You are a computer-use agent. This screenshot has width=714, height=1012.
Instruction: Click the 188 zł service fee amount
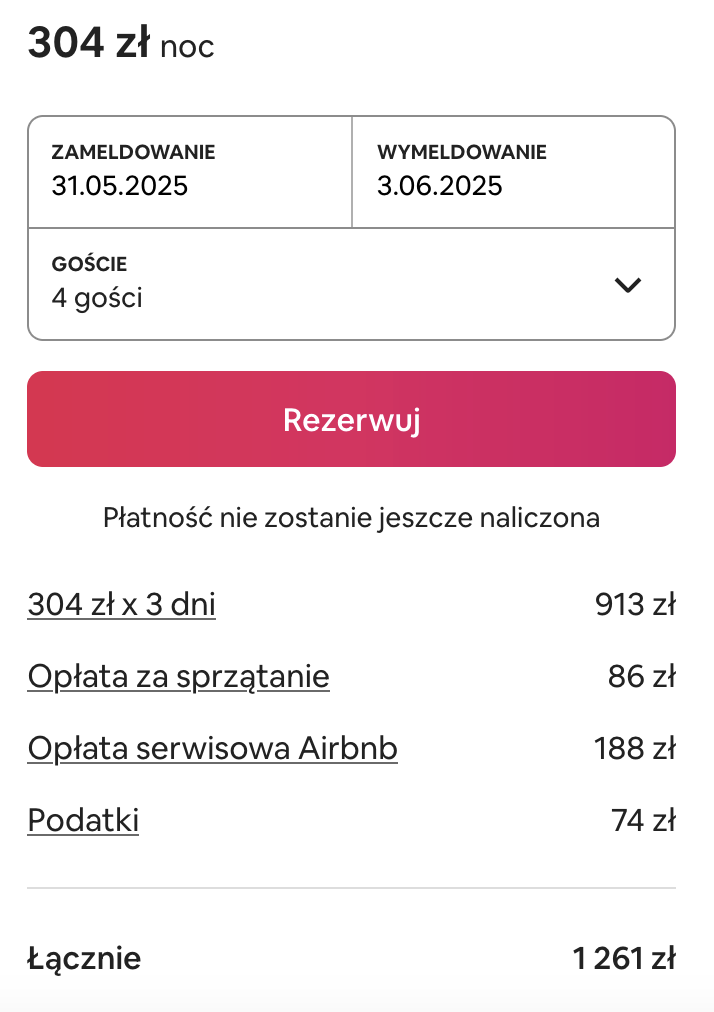pyautogui.click(x=635, y=749)
